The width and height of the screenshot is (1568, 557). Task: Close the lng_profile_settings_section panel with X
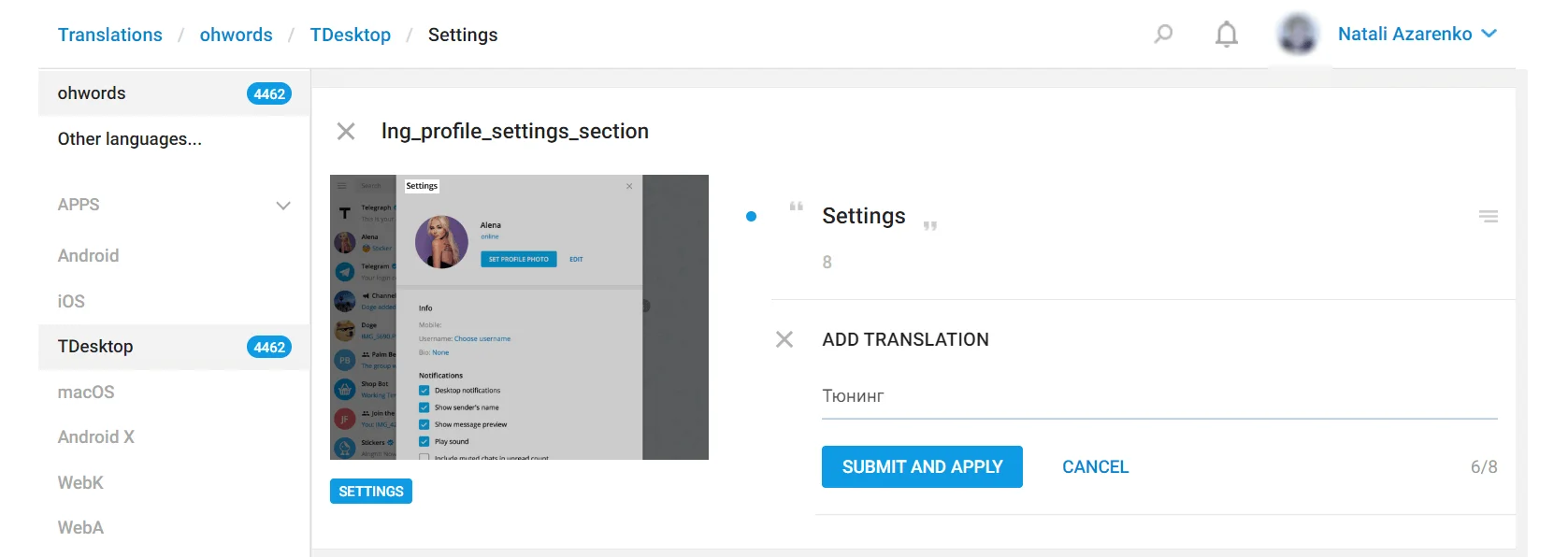[x=346, y=132]
